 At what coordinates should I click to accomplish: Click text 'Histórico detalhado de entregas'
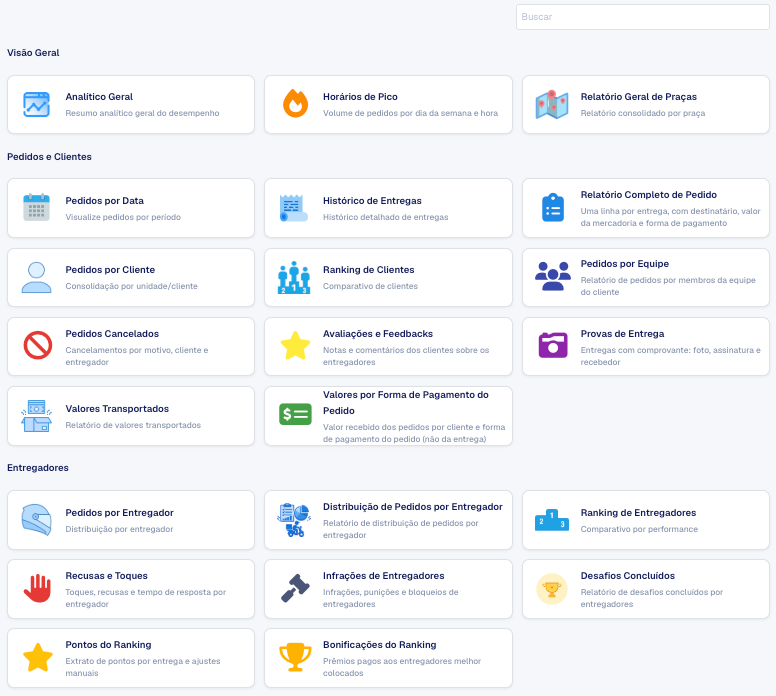point(386,217)
